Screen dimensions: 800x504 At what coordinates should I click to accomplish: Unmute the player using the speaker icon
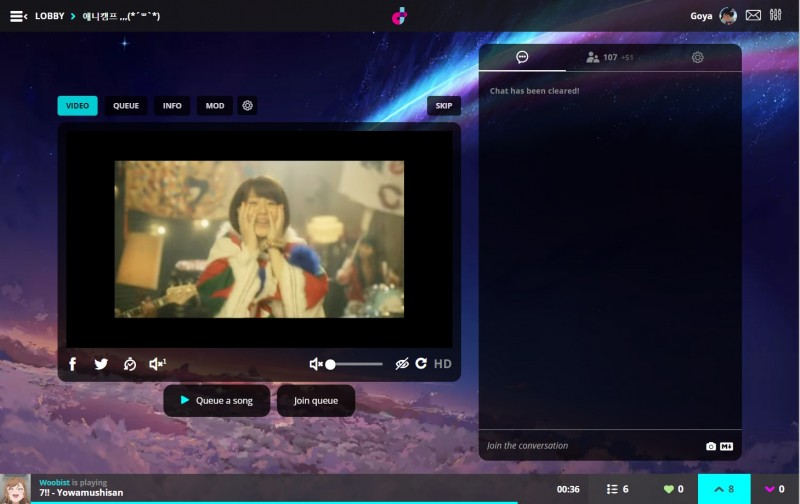[x=316, y=364]
